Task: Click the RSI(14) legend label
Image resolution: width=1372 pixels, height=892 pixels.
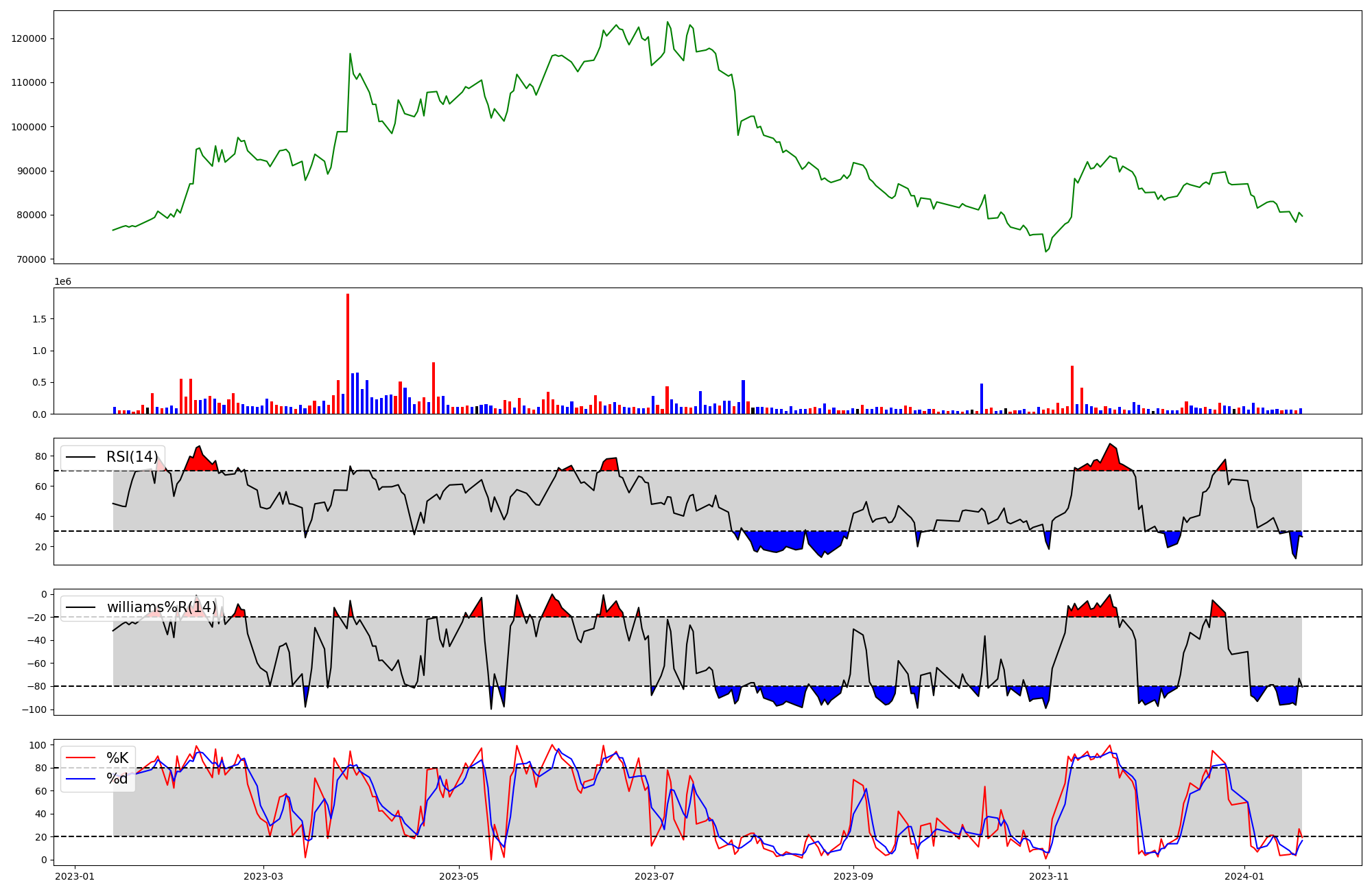Action: click(x=132, y=457)
